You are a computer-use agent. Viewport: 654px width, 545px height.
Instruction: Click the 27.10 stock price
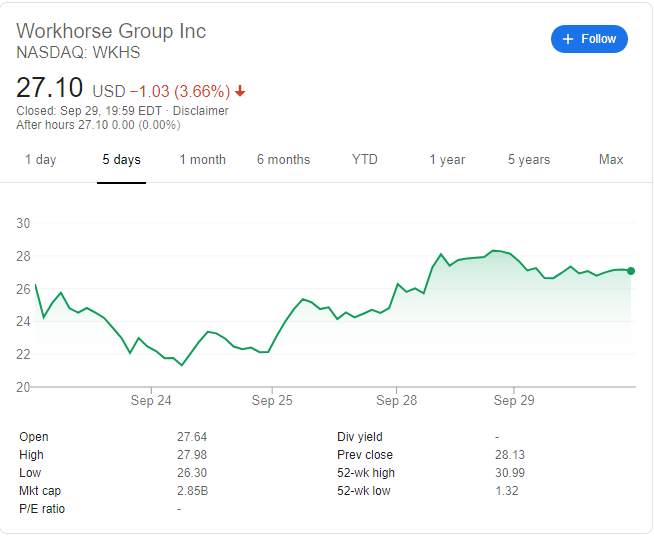(50, 87)
